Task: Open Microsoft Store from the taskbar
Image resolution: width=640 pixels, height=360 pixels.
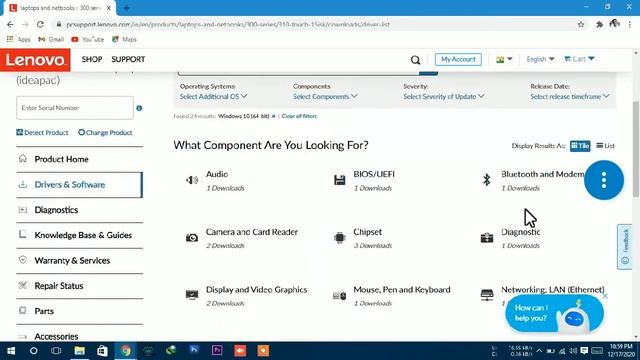Action: click(x=102, y=351)
